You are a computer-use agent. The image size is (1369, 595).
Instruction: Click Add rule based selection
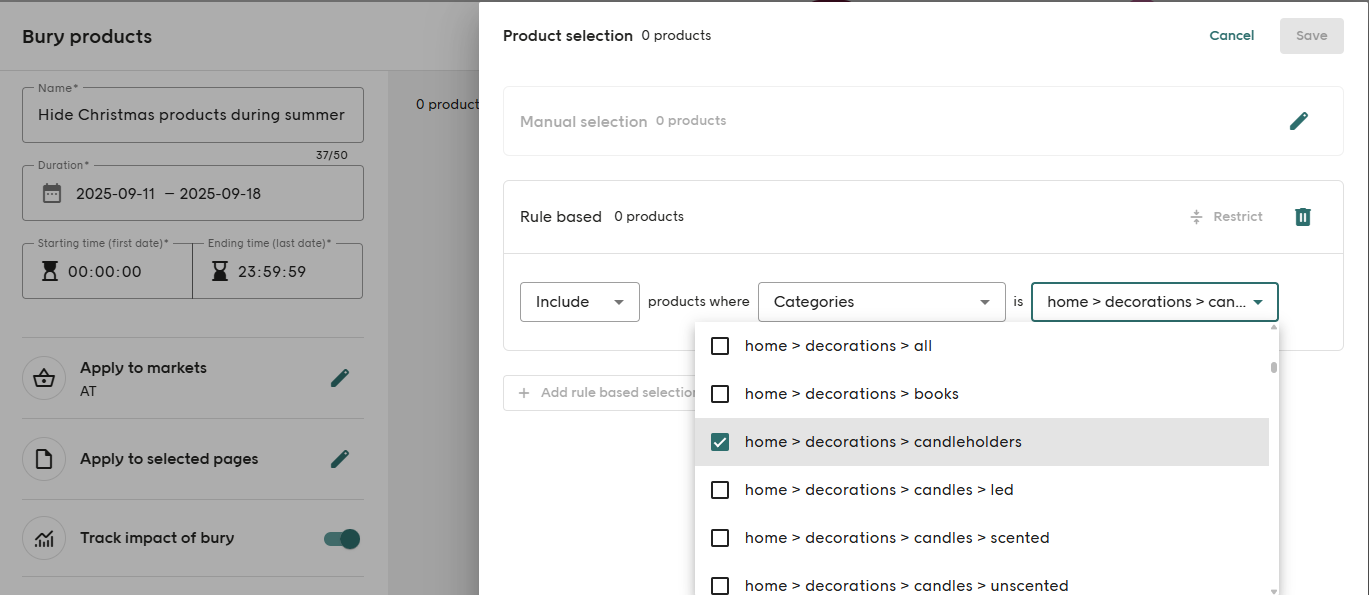(600, 392)
